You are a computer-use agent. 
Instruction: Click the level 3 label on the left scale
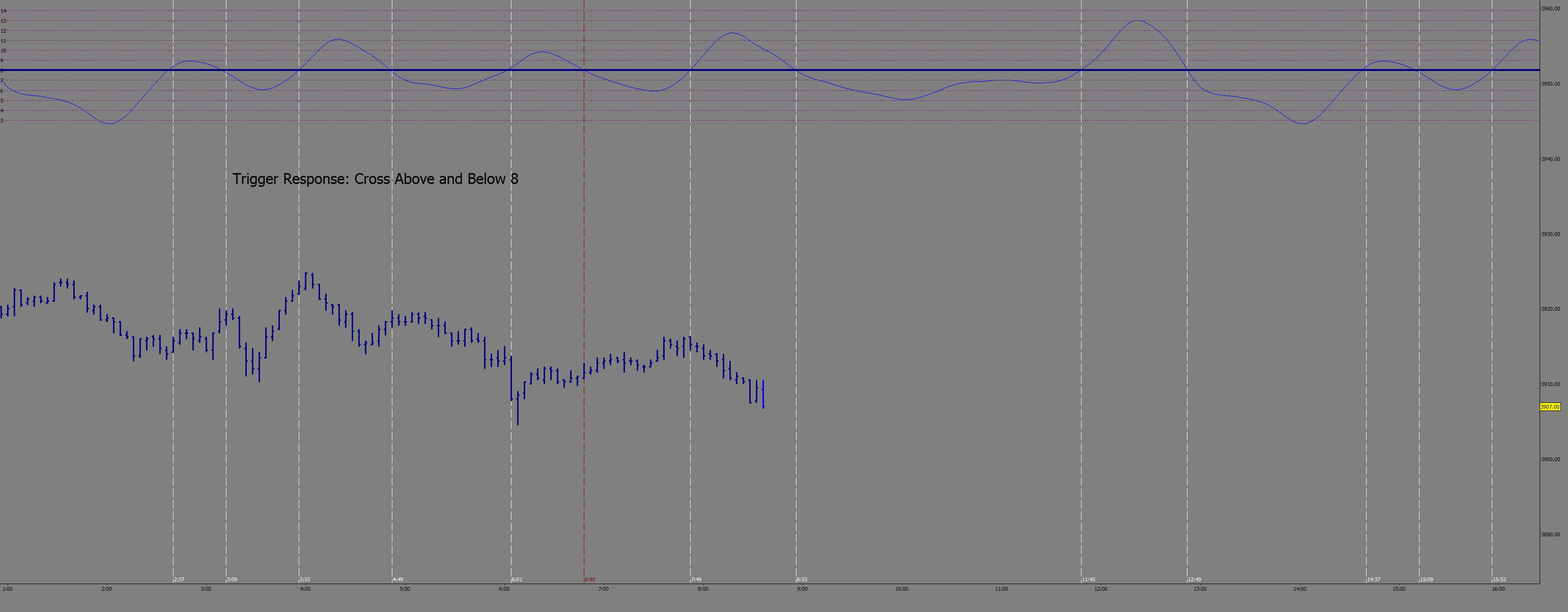pyautogui.click(x=2, y=121)
